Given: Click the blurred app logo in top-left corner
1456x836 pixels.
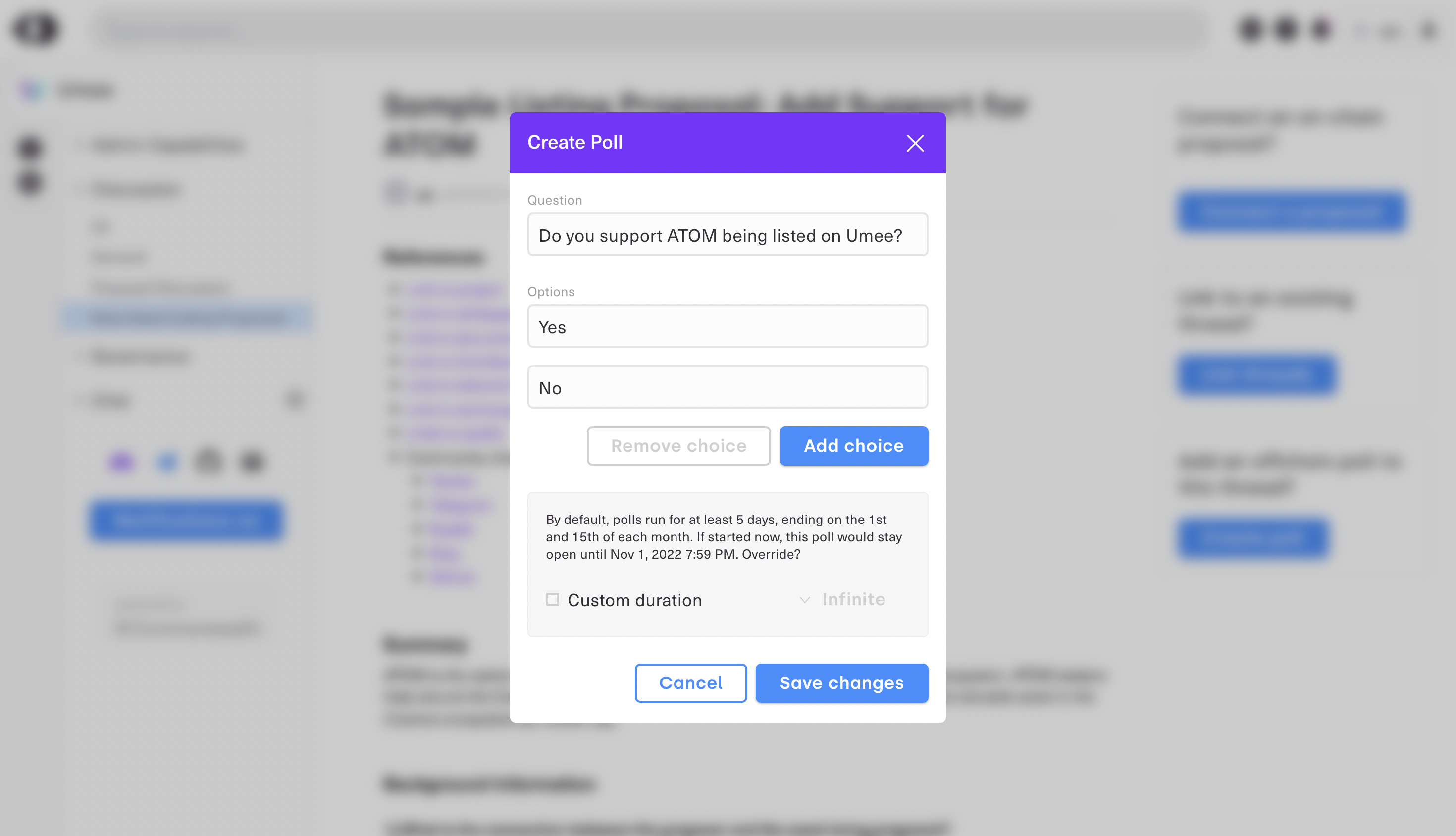Looking at the screenshot, I should 36,29.
